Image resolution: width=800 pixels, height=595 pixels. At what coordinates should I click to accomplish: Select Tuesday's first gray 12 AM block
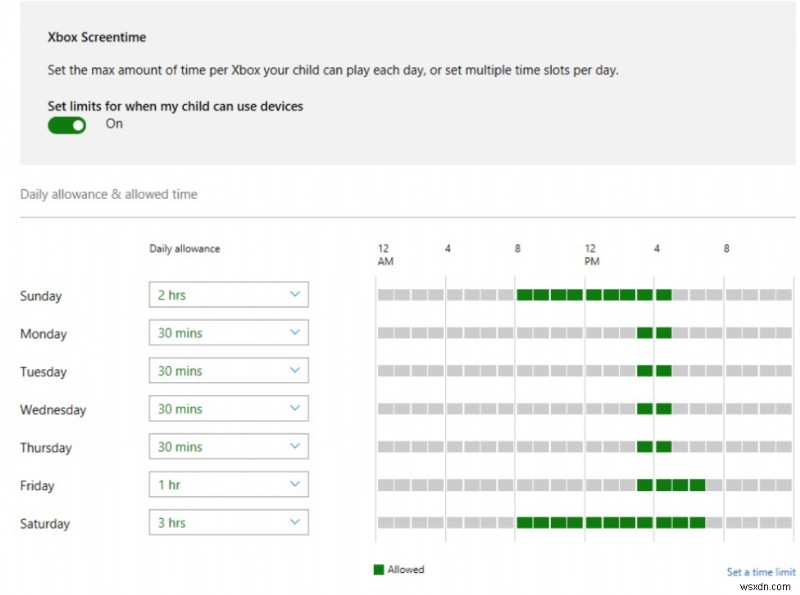click(385, 371)
